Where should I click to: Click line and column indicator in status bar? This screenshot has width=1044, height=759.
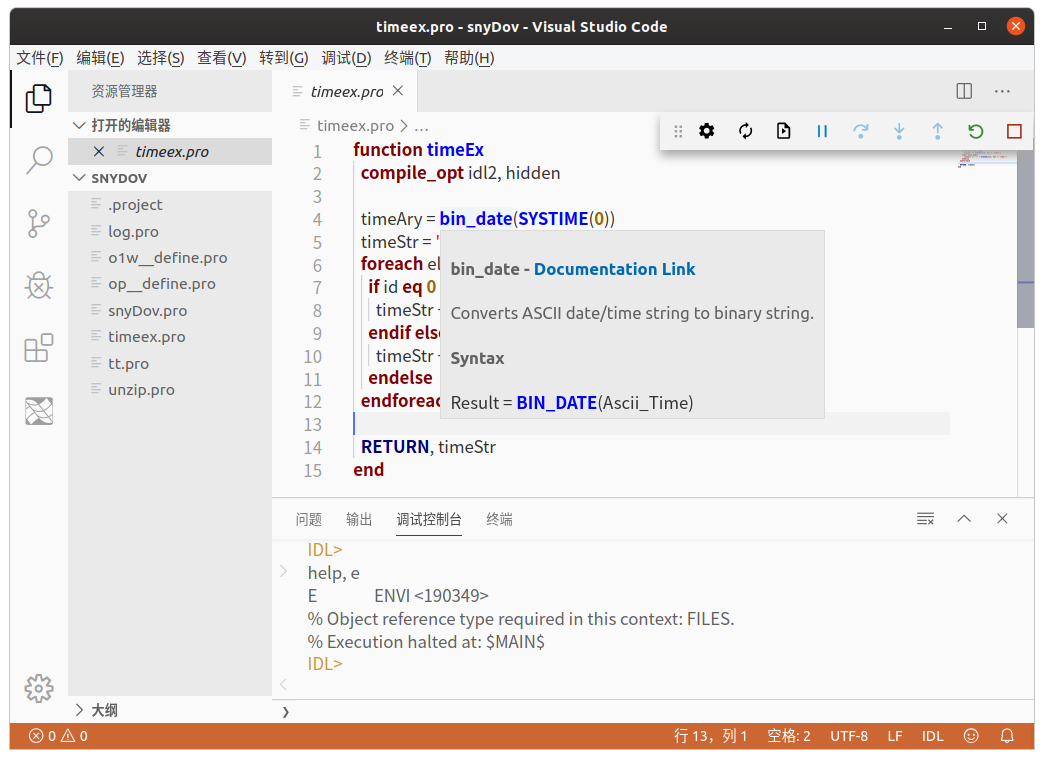(710, 736)
